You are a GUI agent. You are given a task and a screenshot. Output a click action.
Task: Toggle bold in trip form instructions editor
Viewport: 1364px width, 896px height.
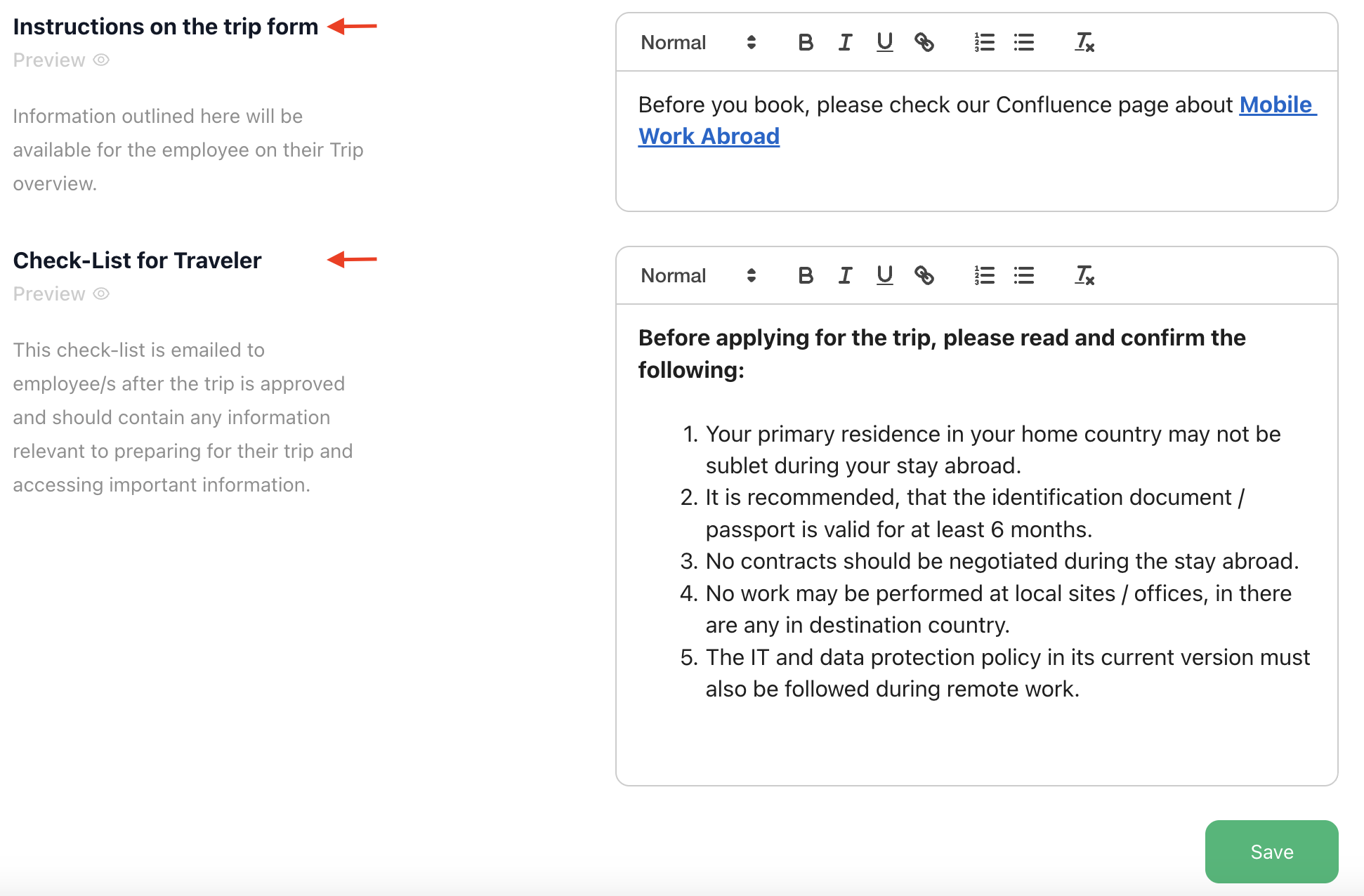(x=806, y=43)
